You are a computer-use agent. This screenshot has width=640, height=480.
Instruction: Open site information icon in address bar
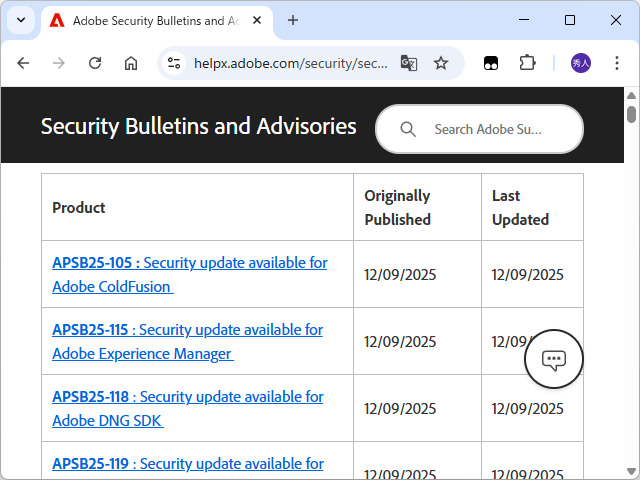click(174, 63)
